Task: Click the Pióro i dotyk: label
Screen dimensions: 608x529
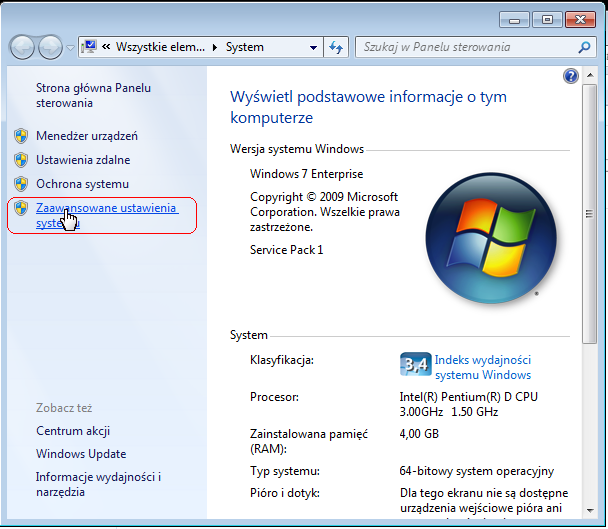Action: point(285,493)
